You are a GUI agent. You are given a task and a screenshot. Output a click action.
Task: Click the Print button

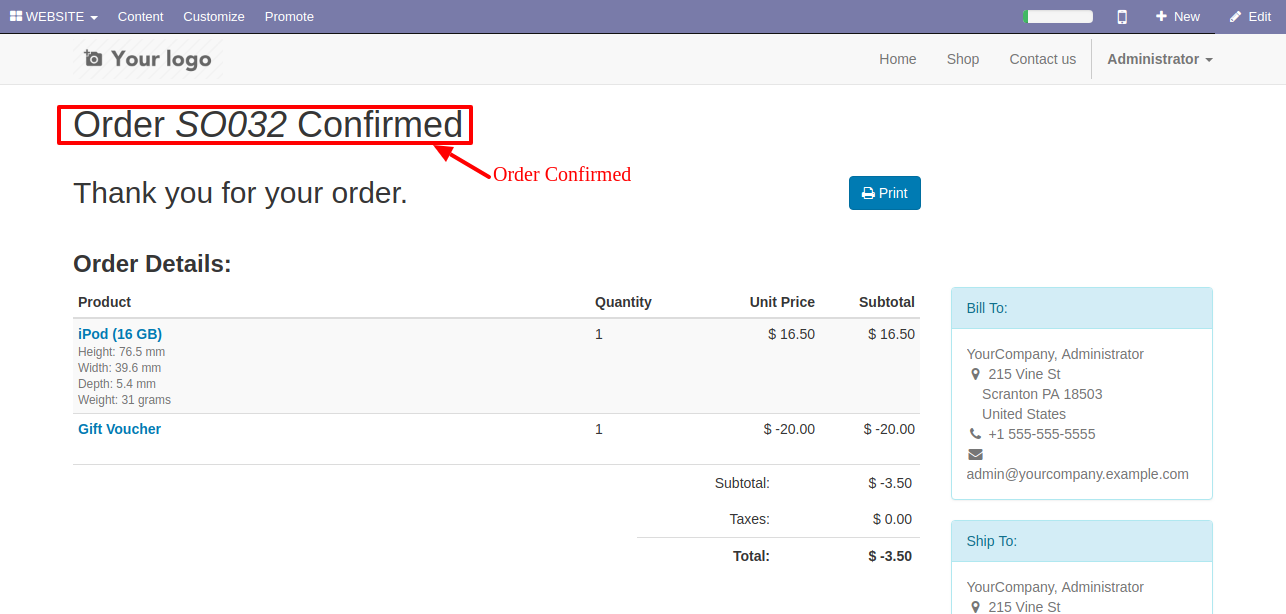pos(885,193)
